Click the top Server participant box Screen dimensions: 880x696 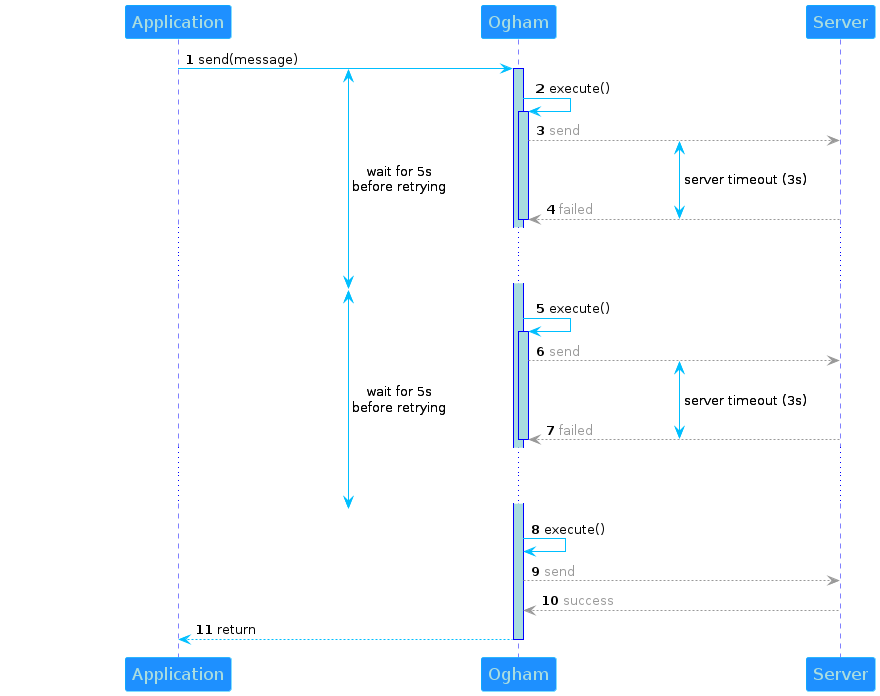point(840,22)
